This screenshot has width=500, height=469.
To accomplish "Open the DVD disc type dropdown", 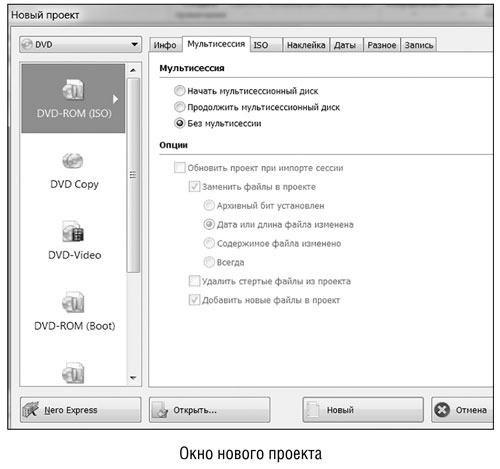I will click(81, 44).
